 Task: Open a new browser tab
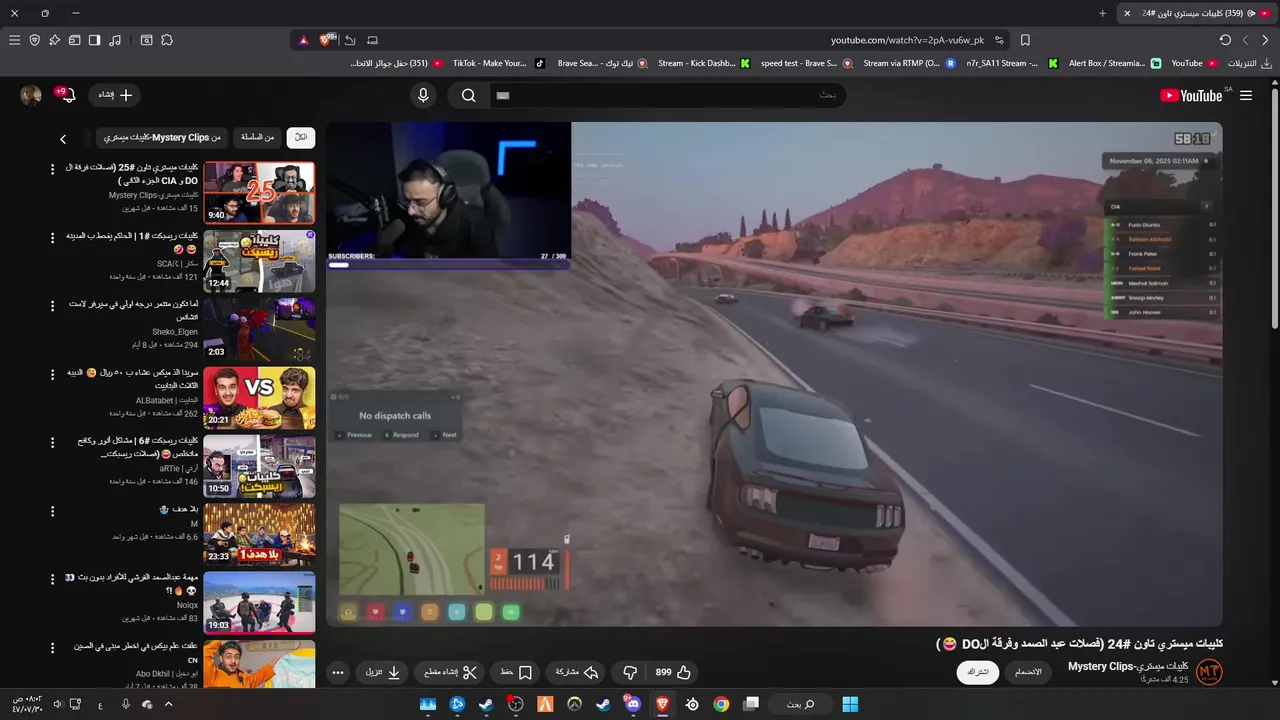[1102, 13]
